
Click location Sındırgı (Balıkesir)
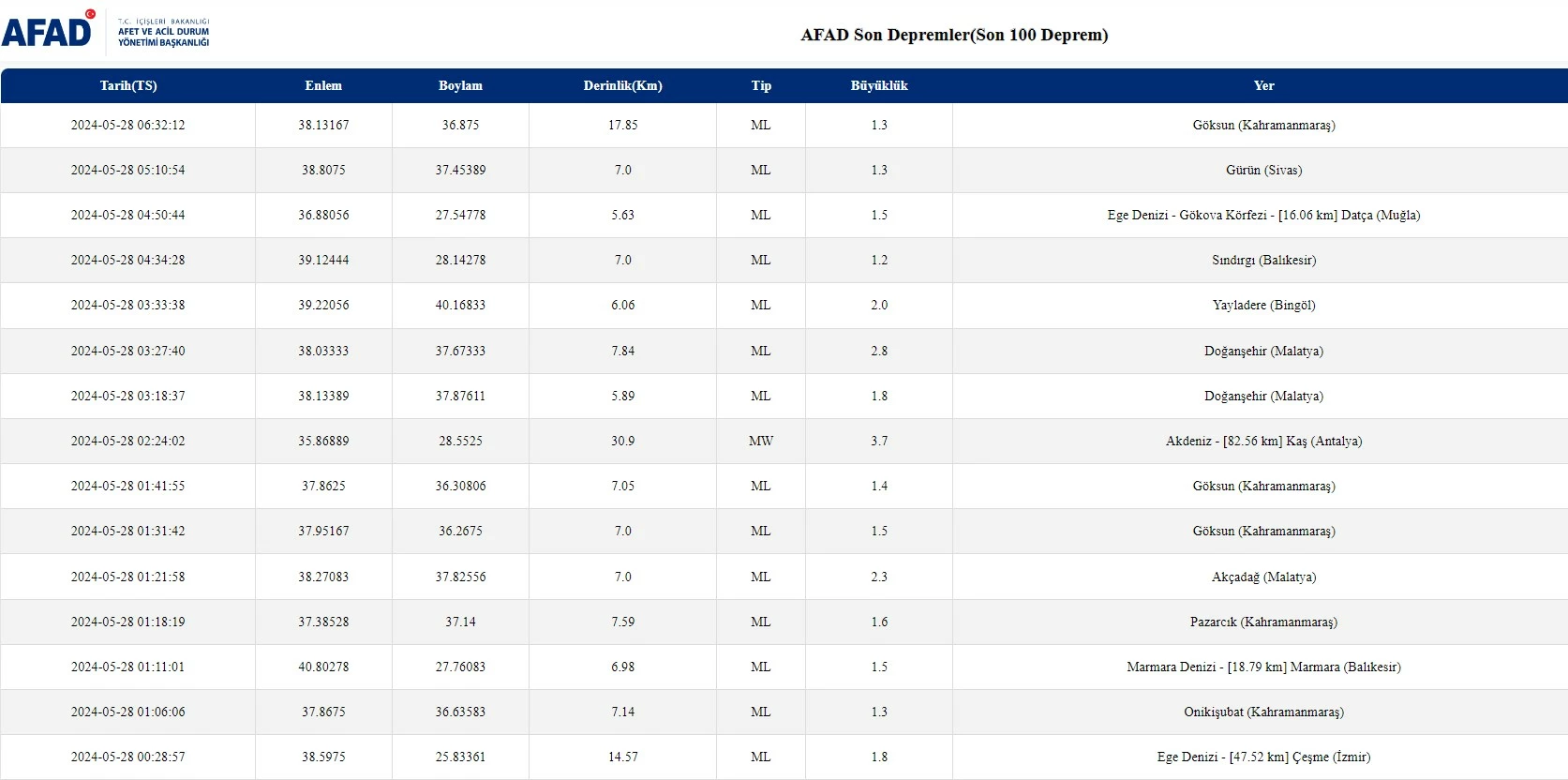pyautogui.click(x=1263, y=260)
